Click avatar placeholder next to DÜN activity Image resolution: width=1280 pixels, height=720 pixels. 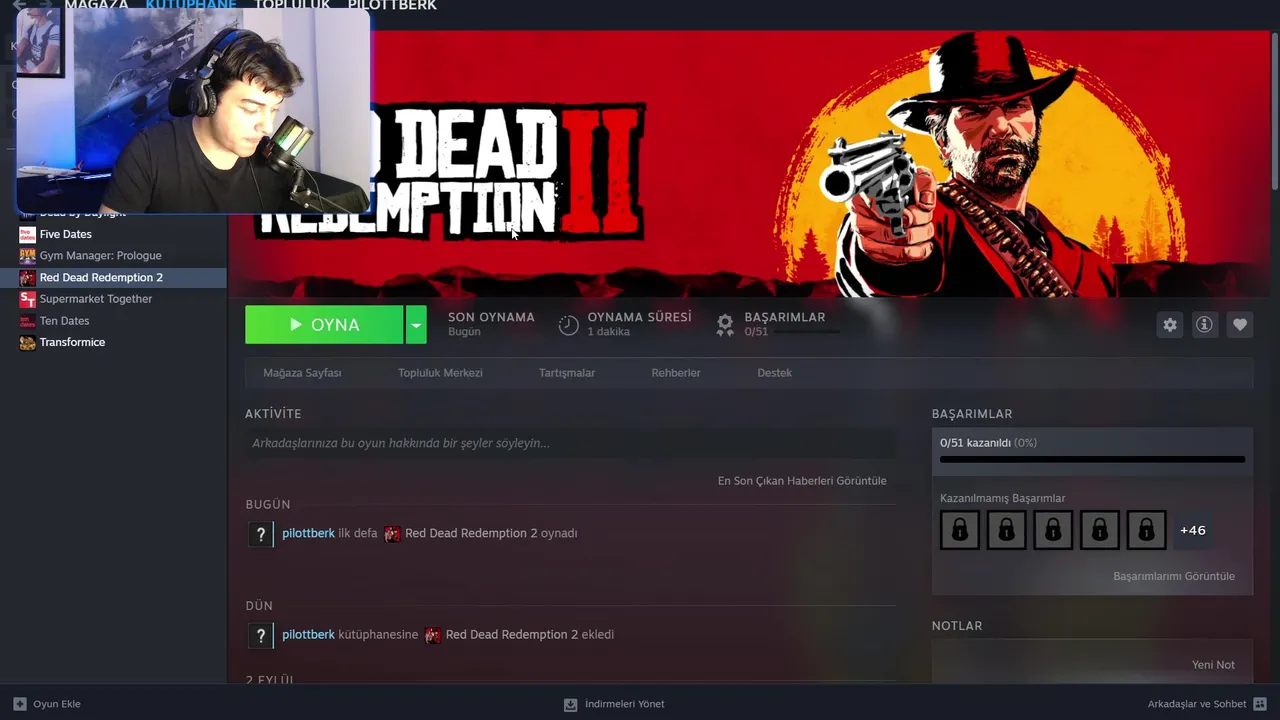(x=261, y=635)
